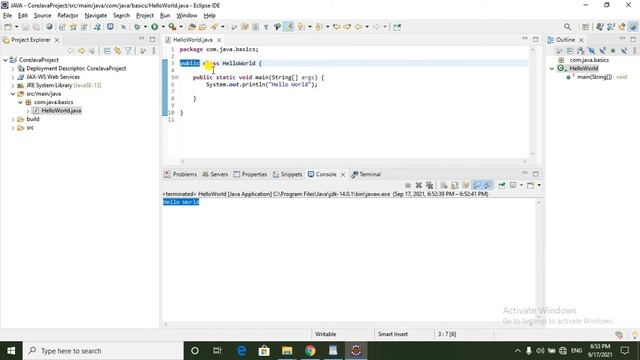Click Terminate (stop square) icon in Console
This screenshot has height=360, width=640.
pyautogui.click(x=407, y=185)
